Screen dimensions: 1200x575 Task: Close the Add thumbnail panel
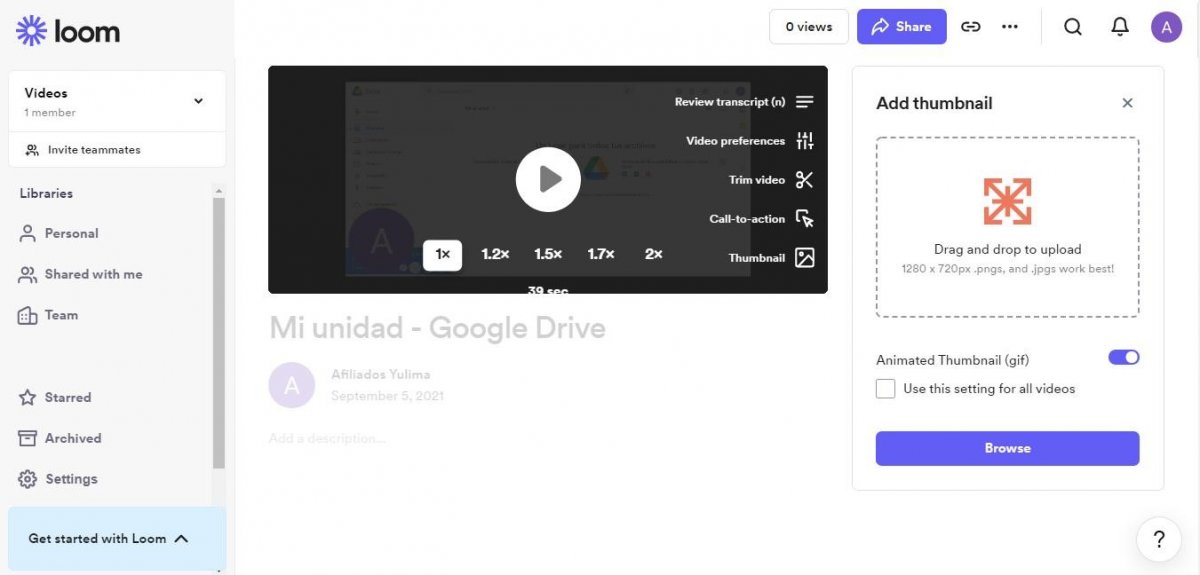click(1127, 103)
